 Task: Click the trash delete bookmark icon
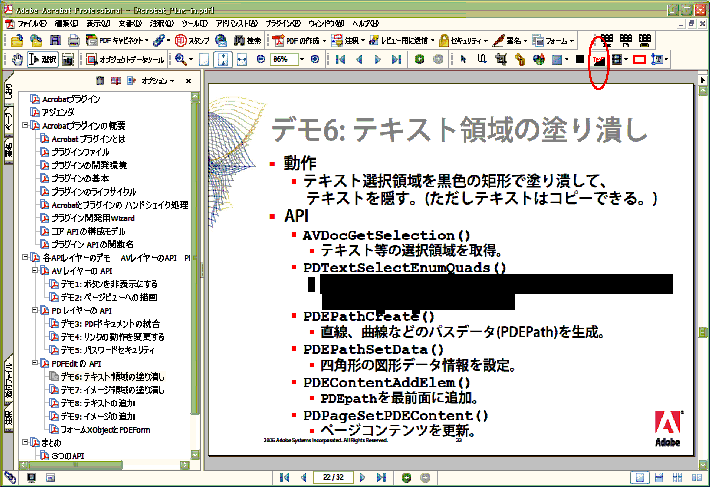(100, 81)
